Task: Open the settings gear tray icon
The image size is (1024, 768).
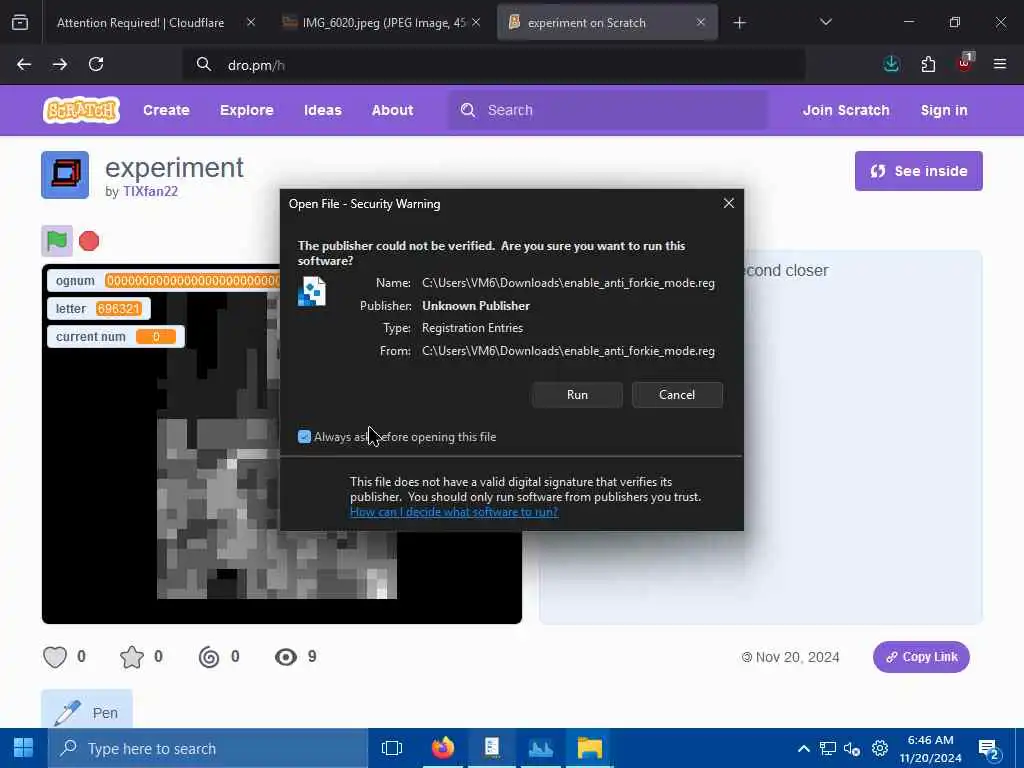Action: pyautogui.click(x=880, y=748)
